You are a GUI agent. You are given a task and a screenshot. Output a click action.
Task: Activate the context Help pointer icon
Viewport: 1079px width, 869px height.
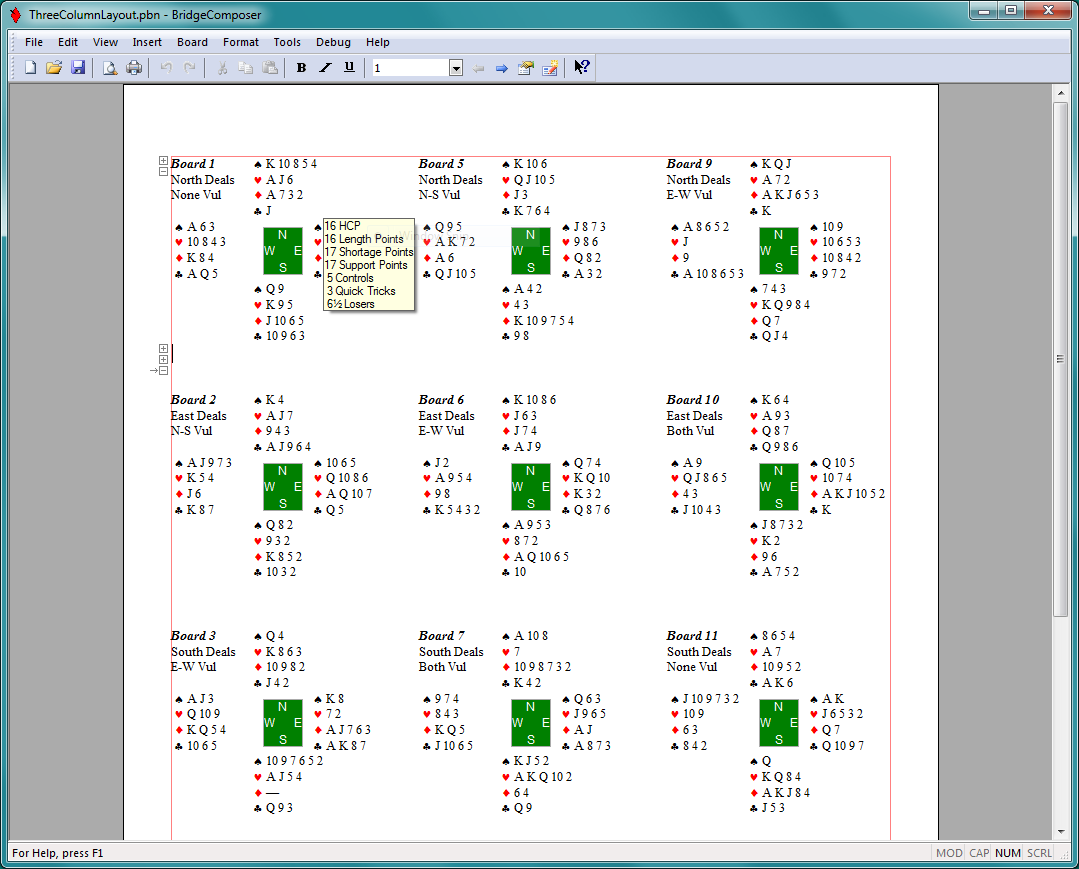[x=582, y=68]
